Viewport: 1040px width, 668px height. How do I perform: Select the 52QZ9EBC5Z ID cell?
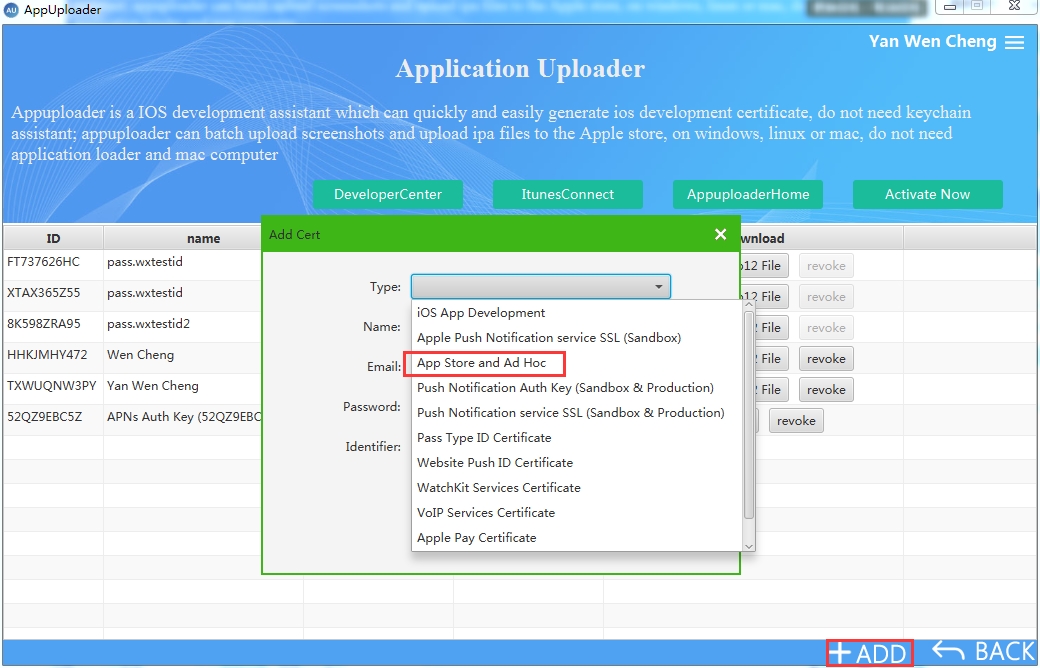click(x=53, y=420)
